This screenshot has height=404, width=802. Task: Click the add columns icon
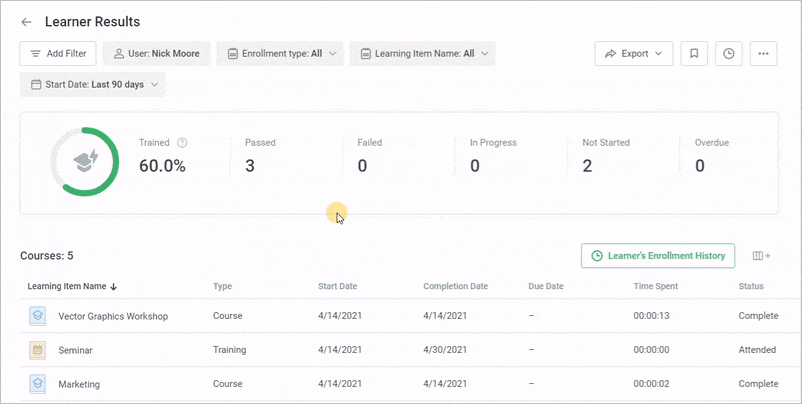[x=762, y=256]
